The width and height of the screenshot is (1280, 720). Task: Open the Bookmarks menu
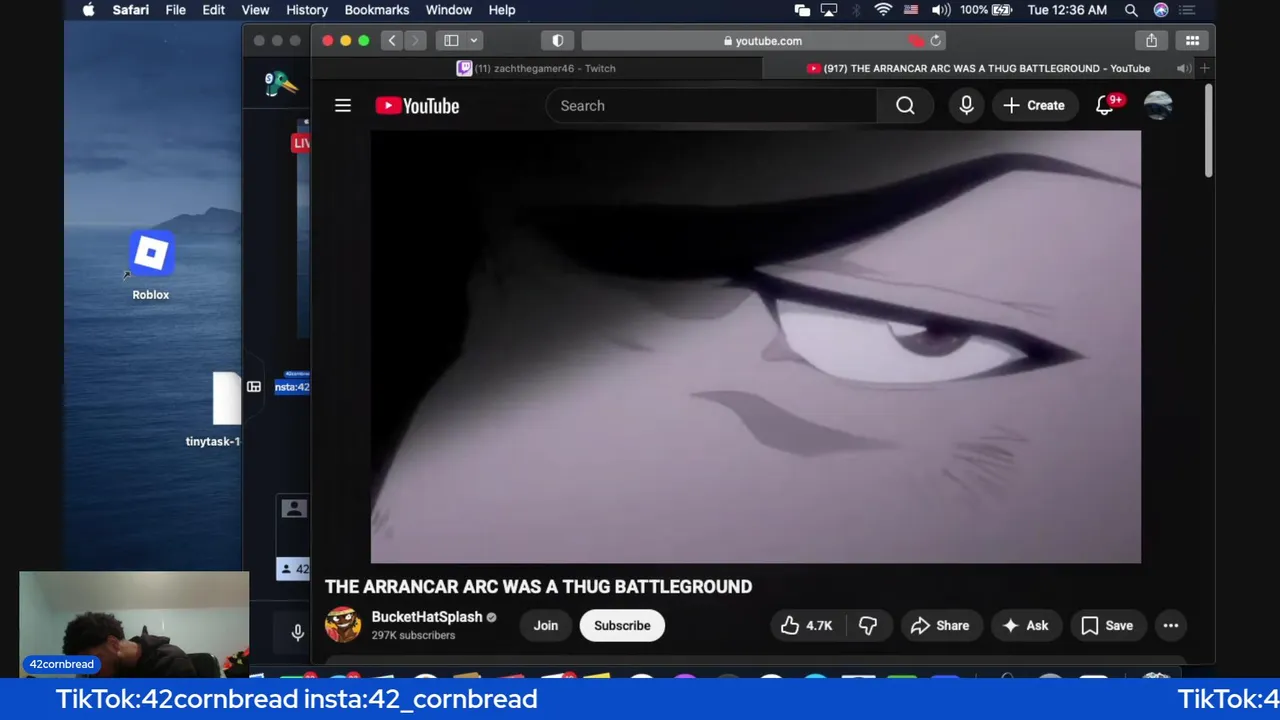(377, 10)
